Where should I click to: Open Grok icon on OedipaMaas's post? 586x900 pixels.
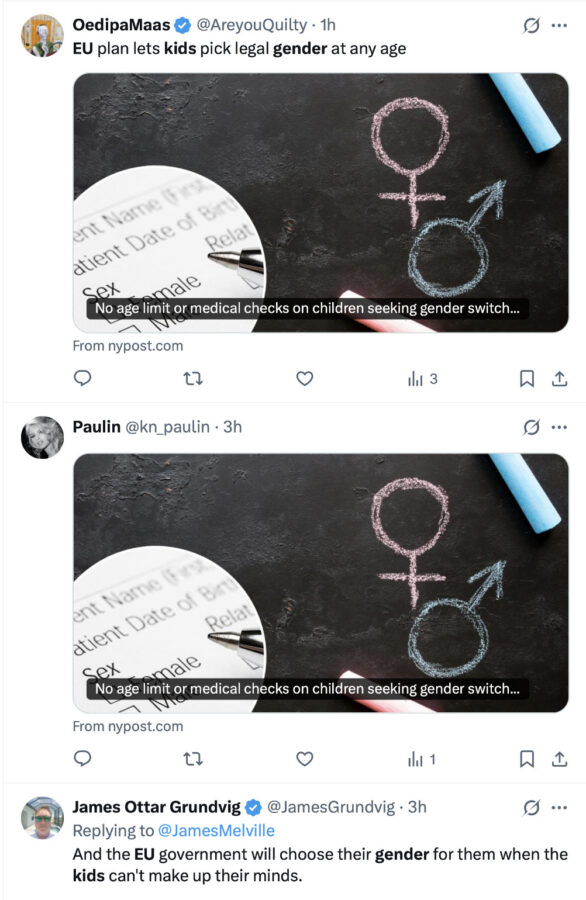point(531,25)
